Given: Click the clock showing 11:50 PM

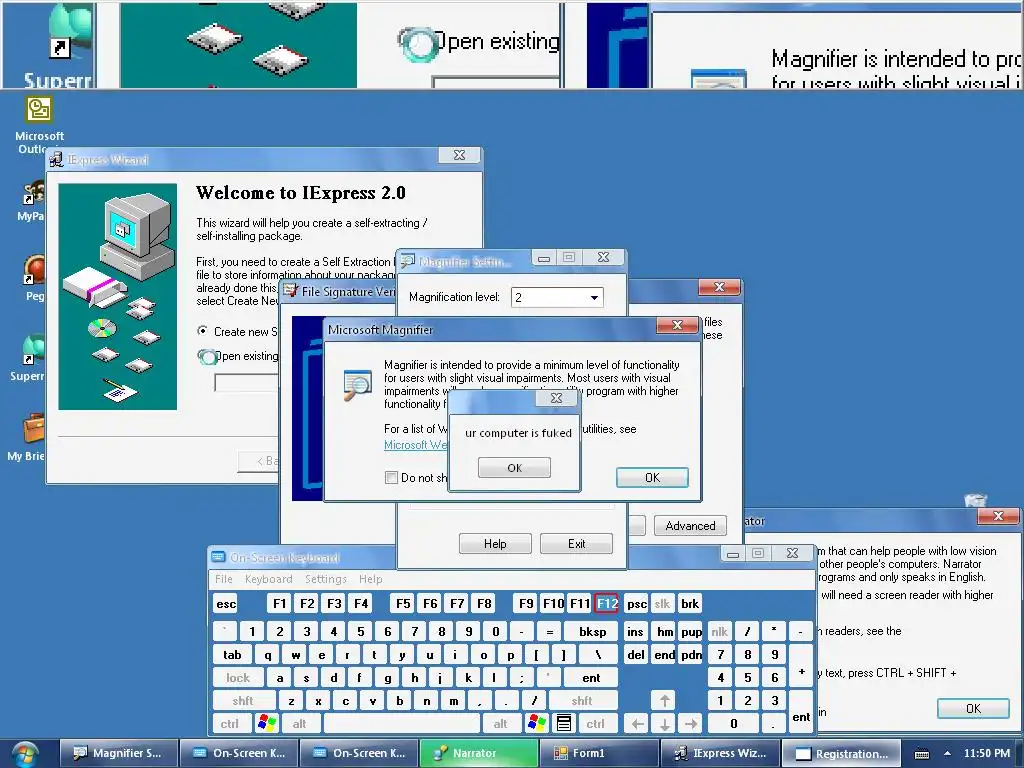Looking at the screenshot, I should click(986, 753).
